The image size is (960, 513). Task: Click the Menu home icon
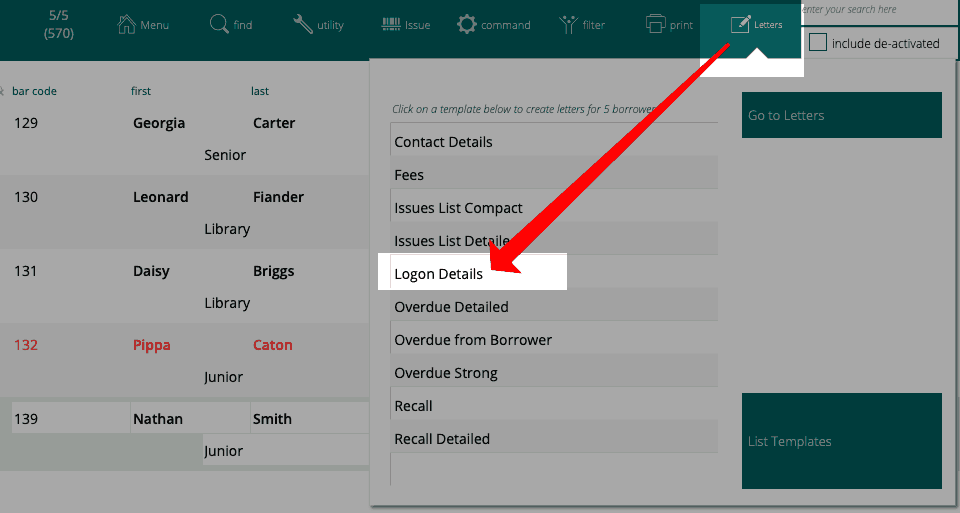tap(127, 24)
